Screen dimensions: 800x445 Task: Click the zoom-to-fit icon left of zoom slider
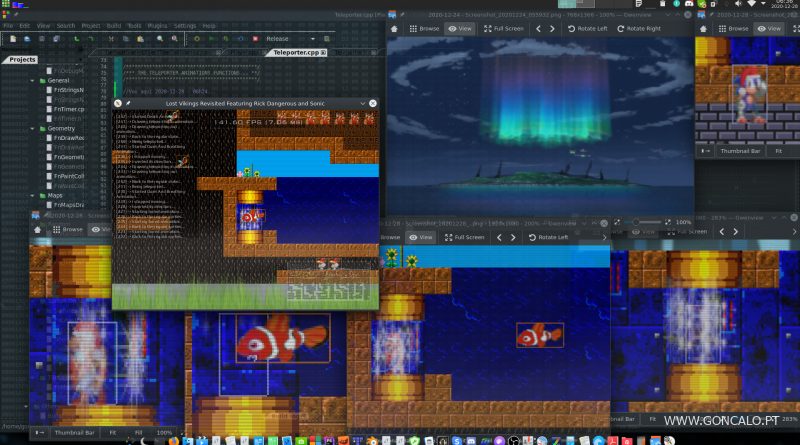coord(617,222)
